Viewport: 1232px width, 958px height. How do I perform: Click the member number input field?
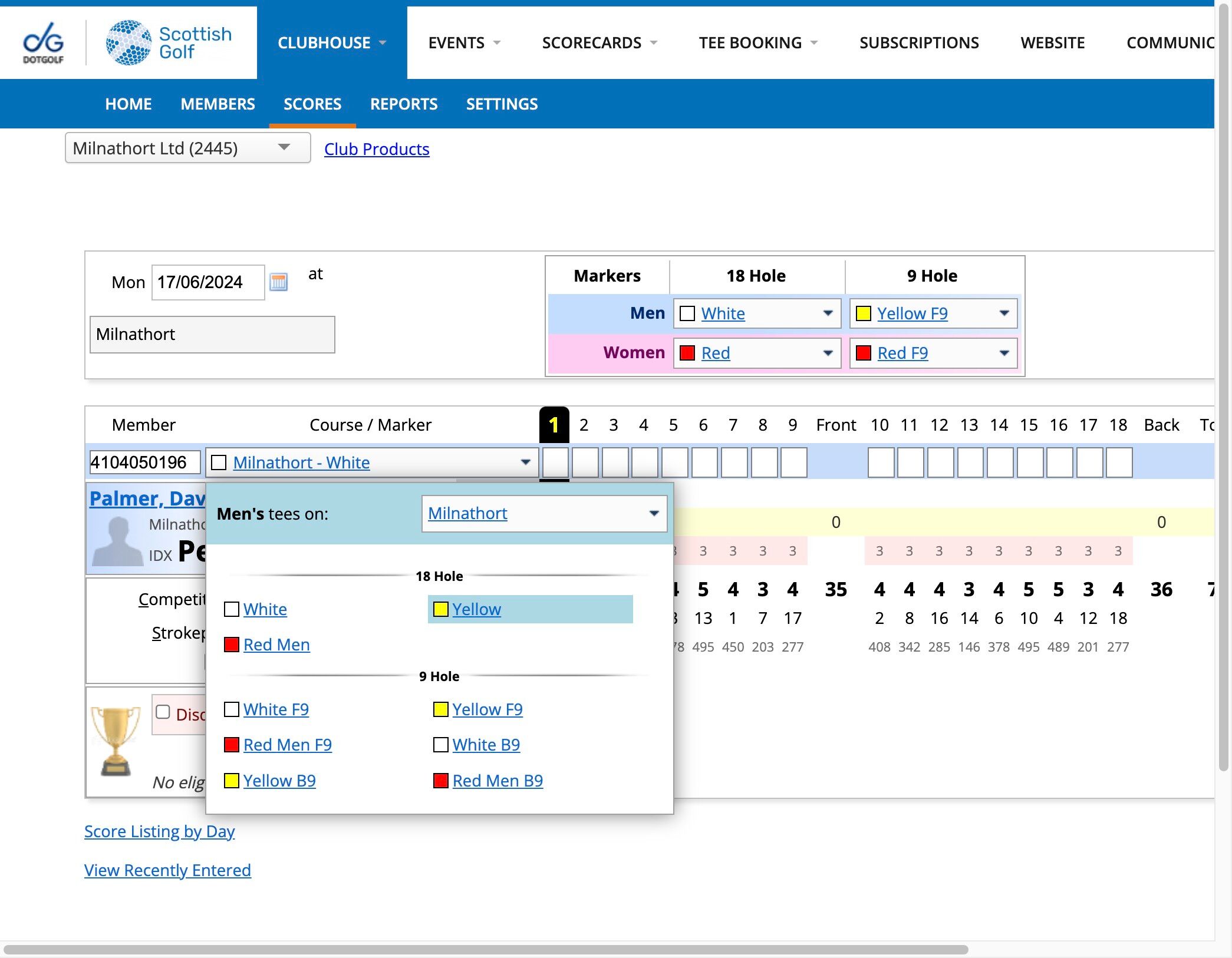pyautogui.click(x=144, y=462)
